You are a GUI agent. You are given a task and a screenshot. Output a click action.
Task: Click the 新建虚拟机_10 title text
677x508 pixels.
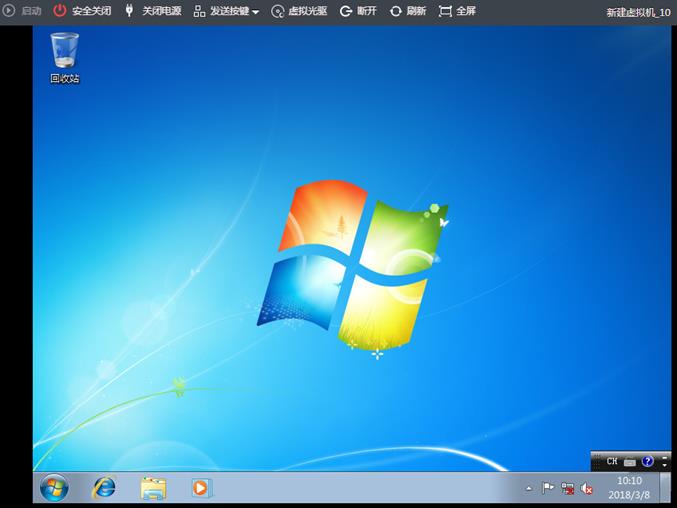tap(638, 13)
